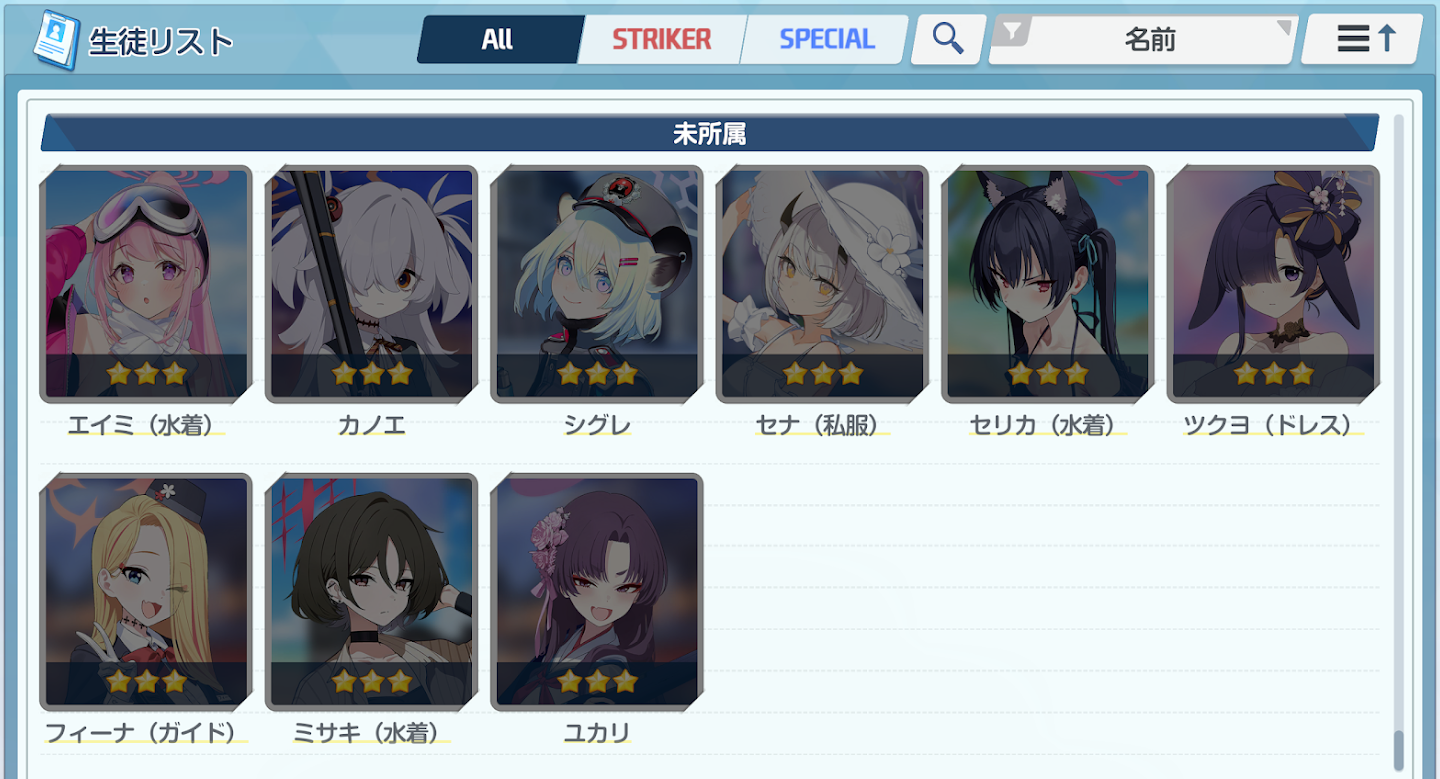Choose the セナ（私服） portrait
This screenshot has width=1440, height=779.
[x=823, y=284]
